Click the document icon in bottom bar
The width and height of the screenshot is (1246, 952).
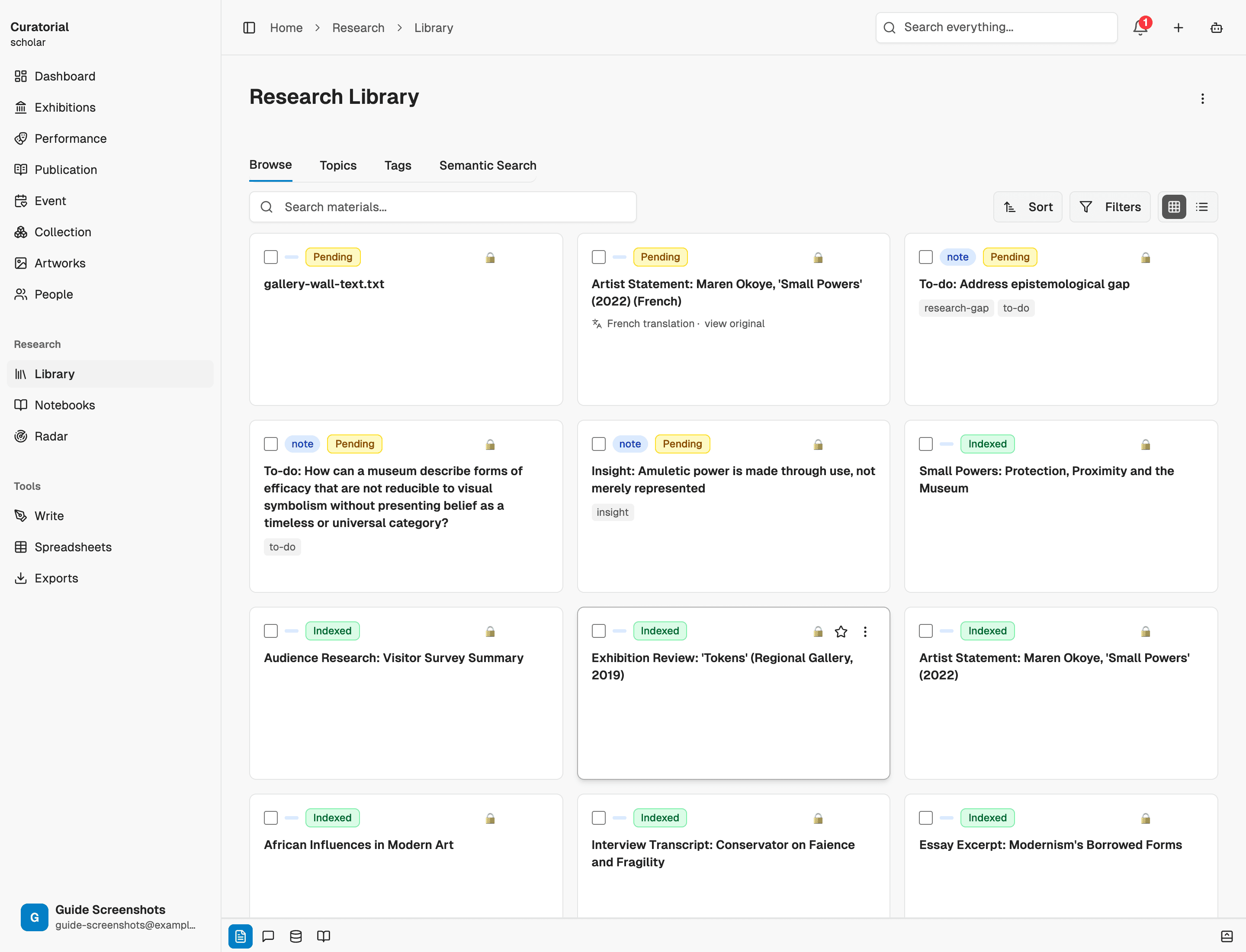(x=240, y=936)
